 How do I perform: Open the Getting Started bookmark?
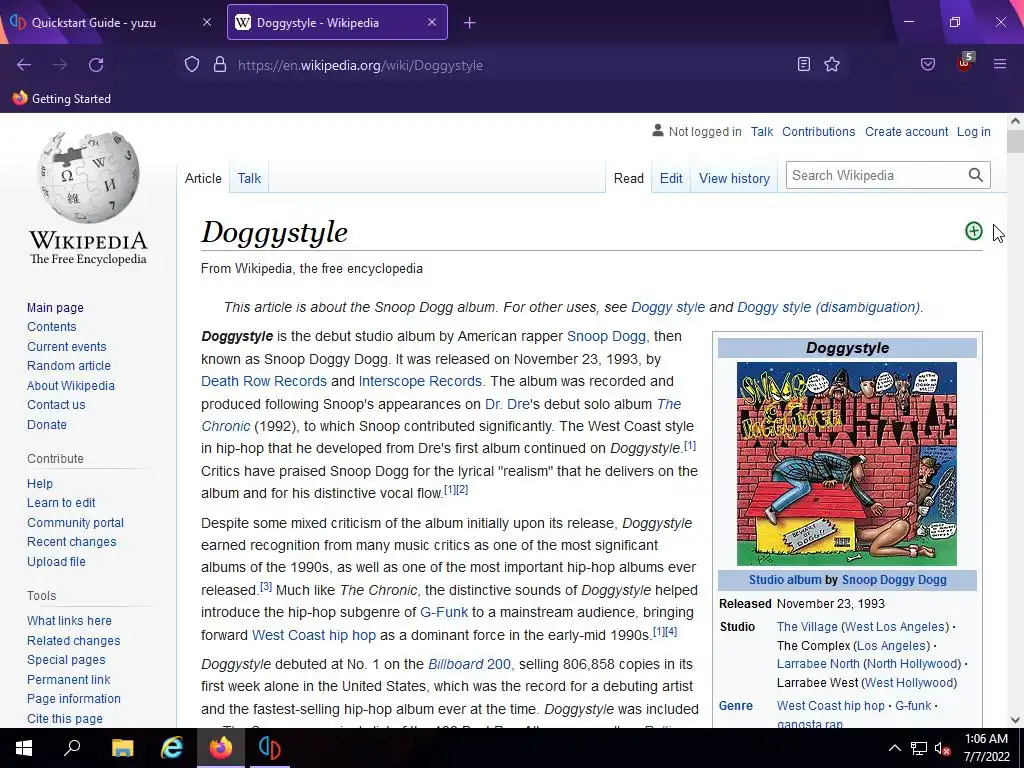click(62, 99)
